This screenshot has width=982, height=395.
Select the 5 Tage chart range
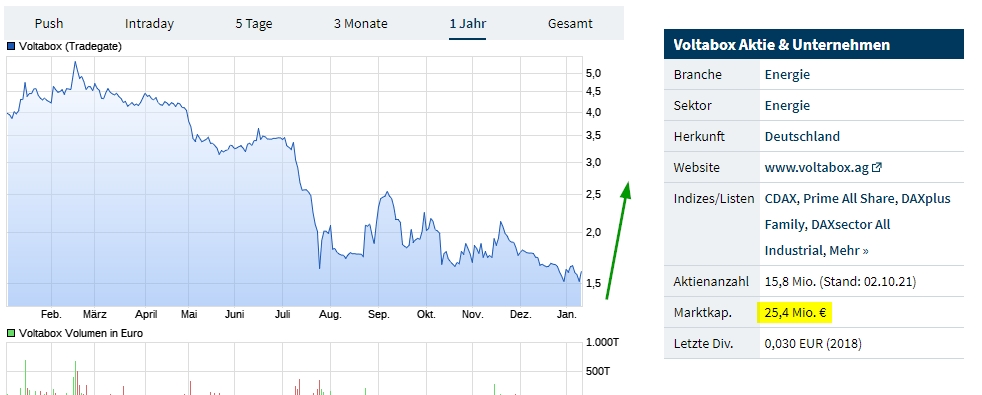point(254,24)
